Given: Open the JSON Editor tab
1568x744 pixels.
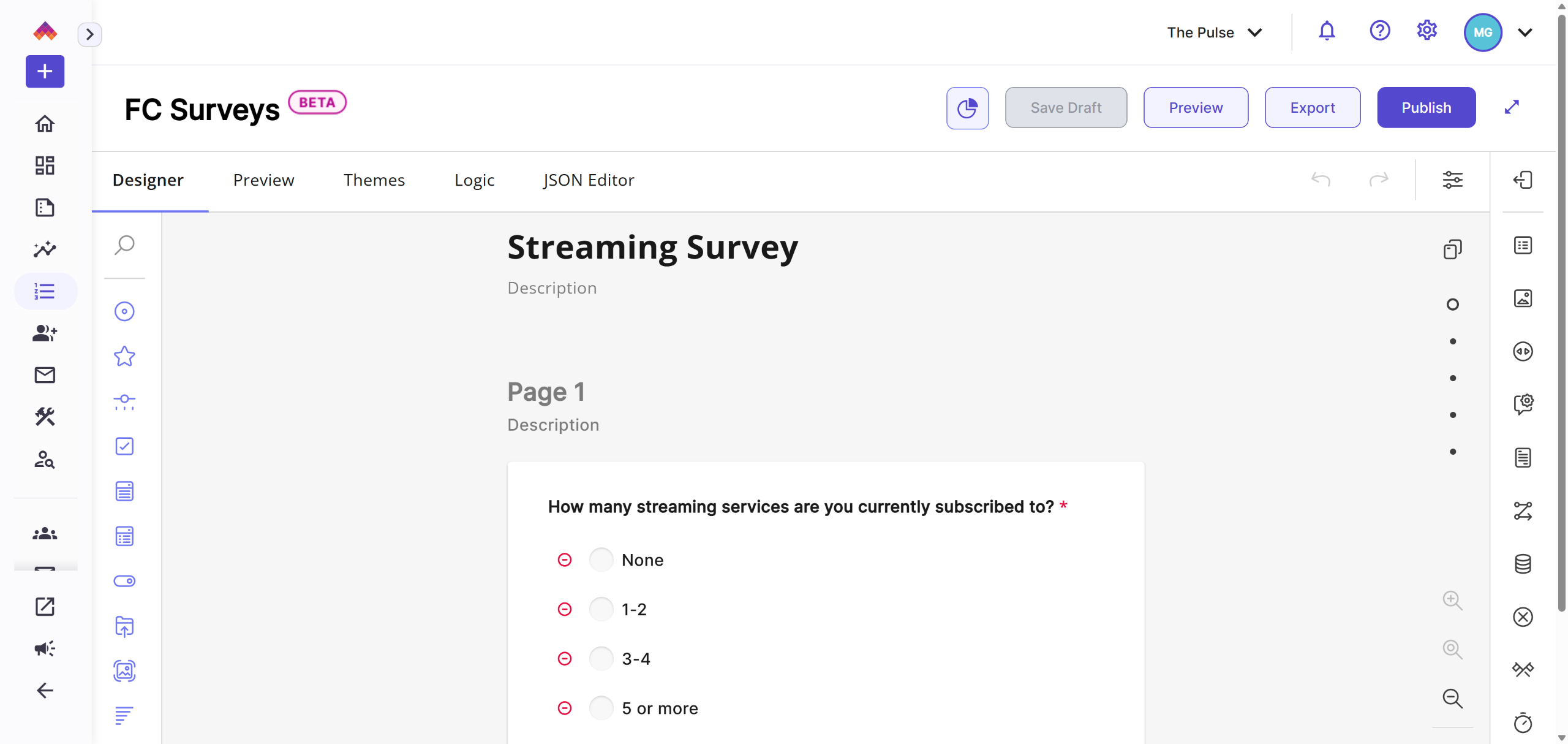Looking at the screenshot, I should (588, 180).
